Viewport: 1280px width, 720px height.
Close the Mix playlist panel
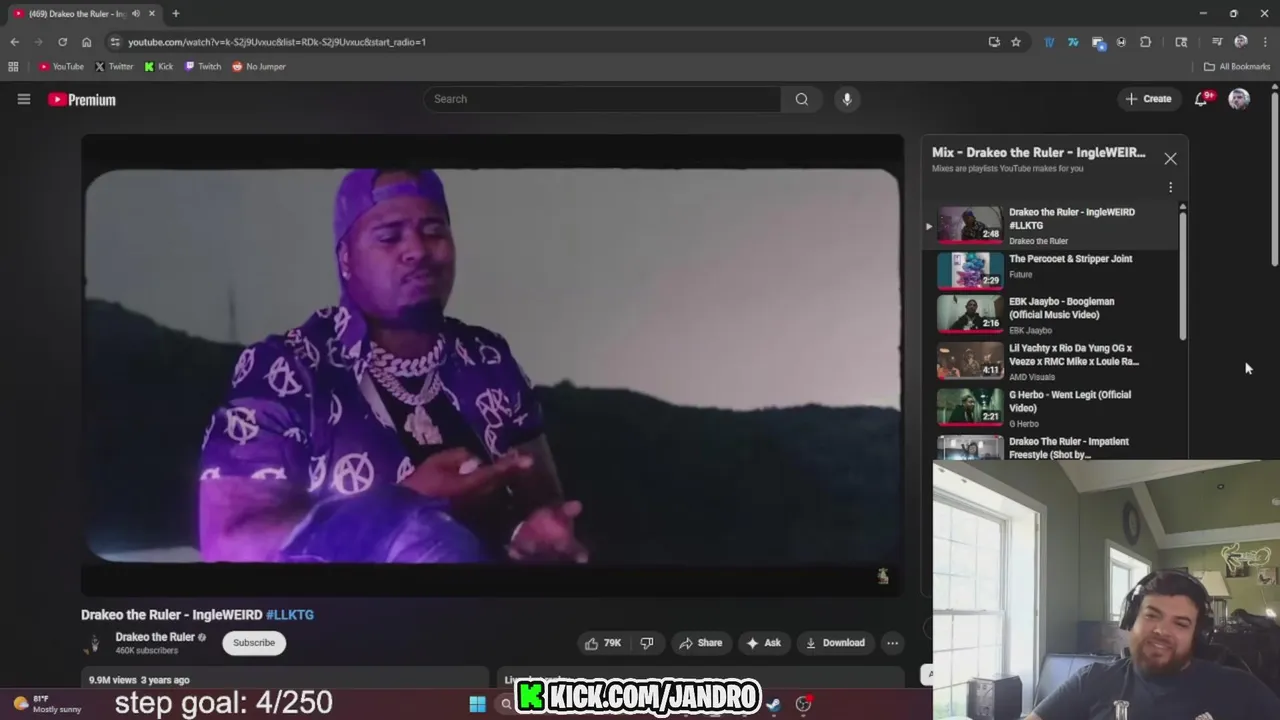[x=1170, y=159]
